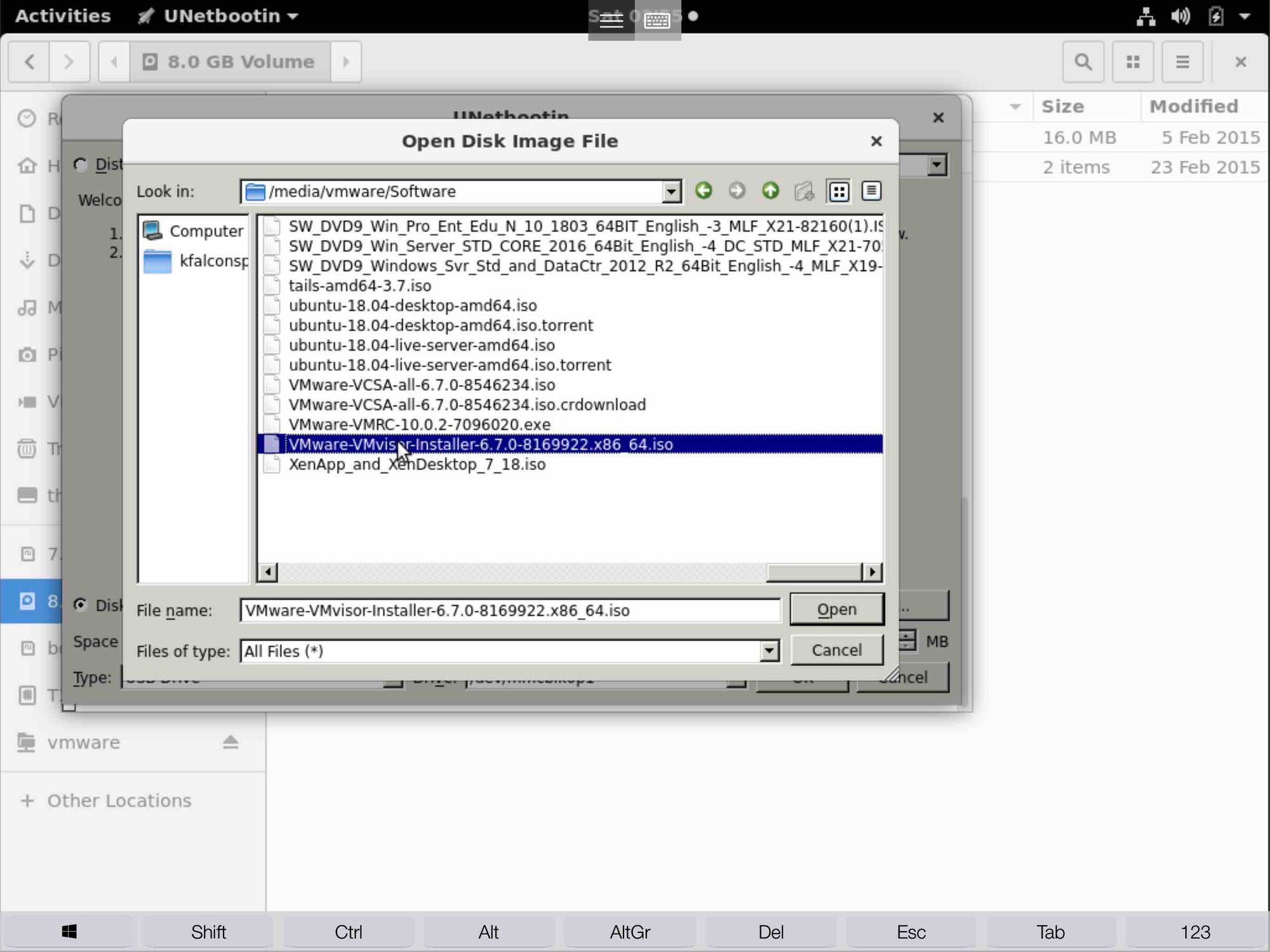The height and width of the screenshot is (952, 1270).
Task: Select VMware-VCSA-all-6.7.0-8546234.iso file
Action: click(422, 385)
